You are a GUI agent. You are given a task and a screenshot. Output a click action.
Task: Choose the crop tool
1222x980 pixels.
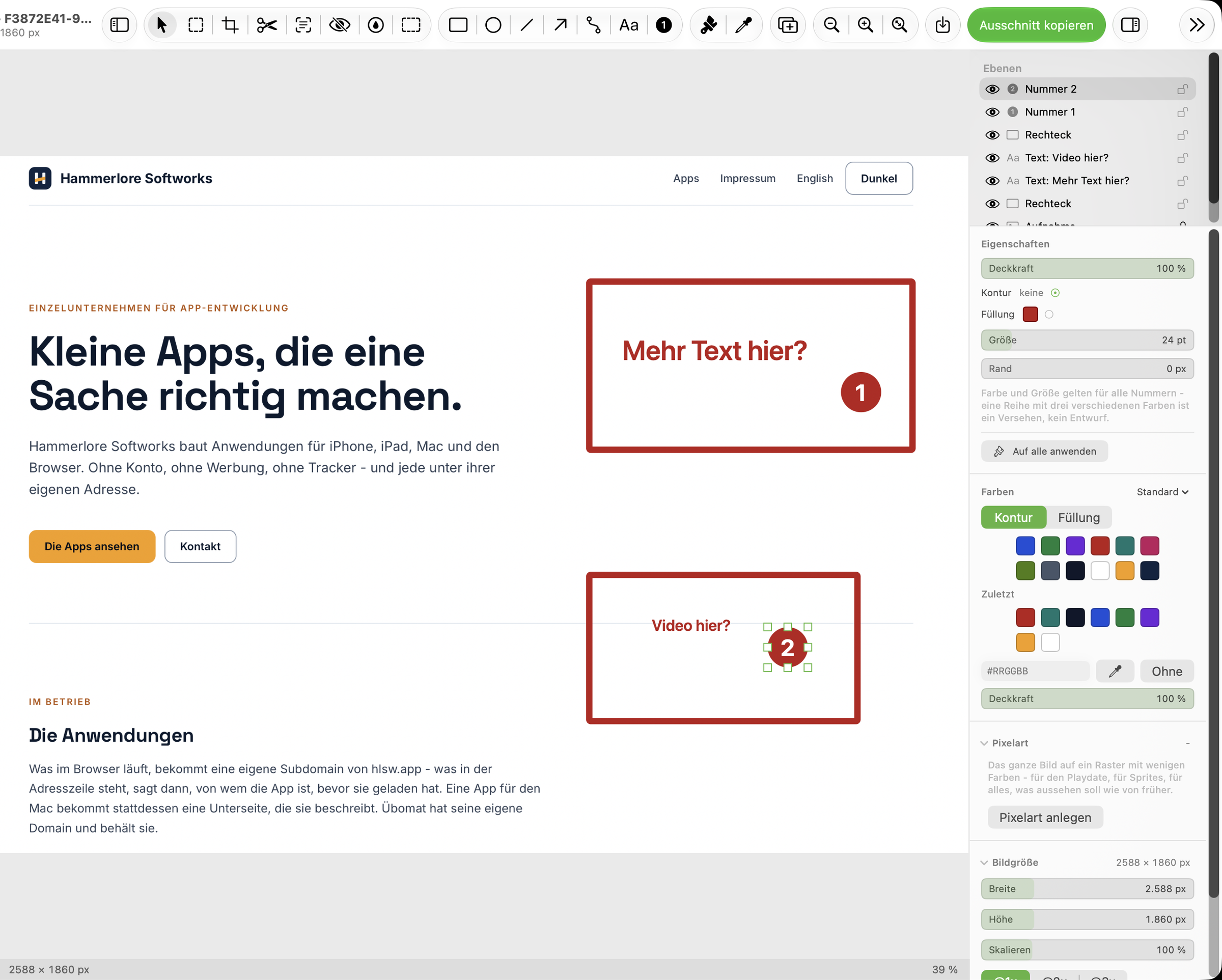coord(230,25)
